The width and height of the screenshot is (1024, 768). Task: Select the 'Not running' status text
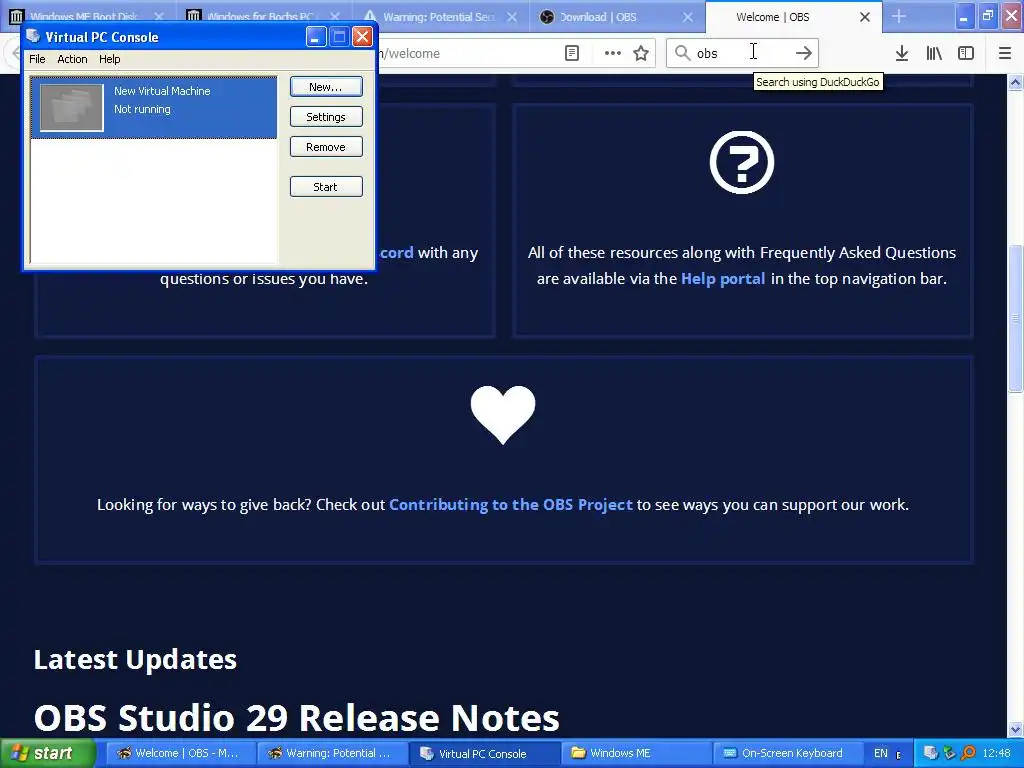(x=142, y=109)
